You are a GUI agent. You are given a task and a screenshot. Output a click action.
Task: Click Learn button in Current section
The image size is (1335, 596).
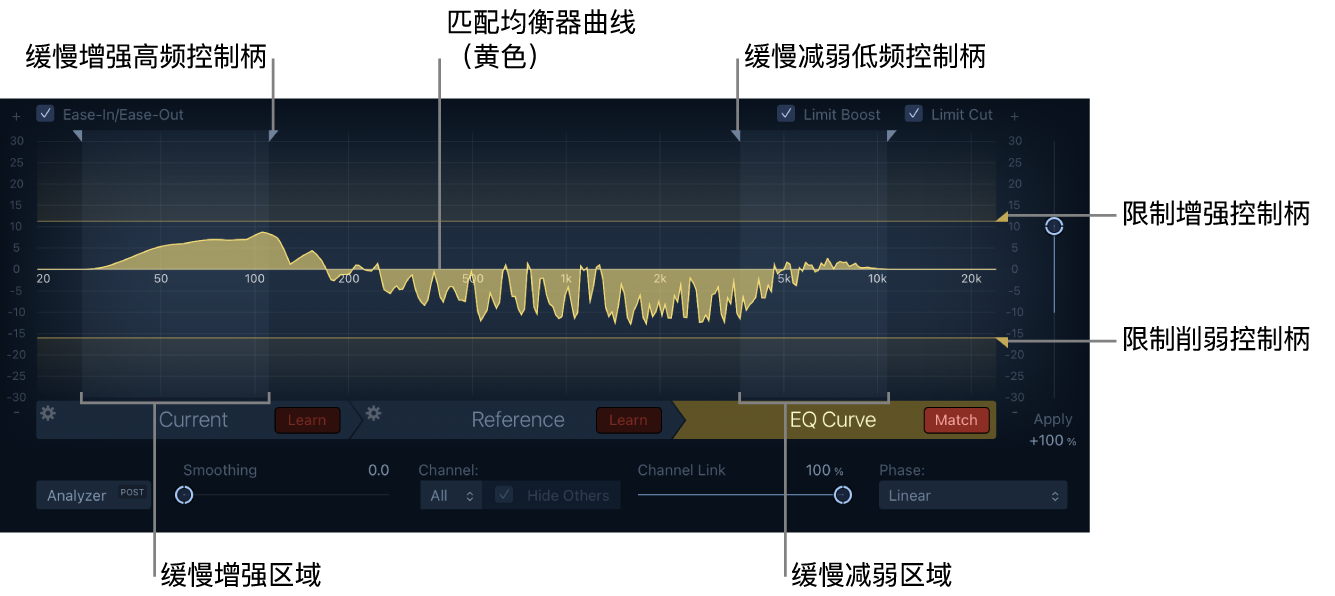click(307, 420)
